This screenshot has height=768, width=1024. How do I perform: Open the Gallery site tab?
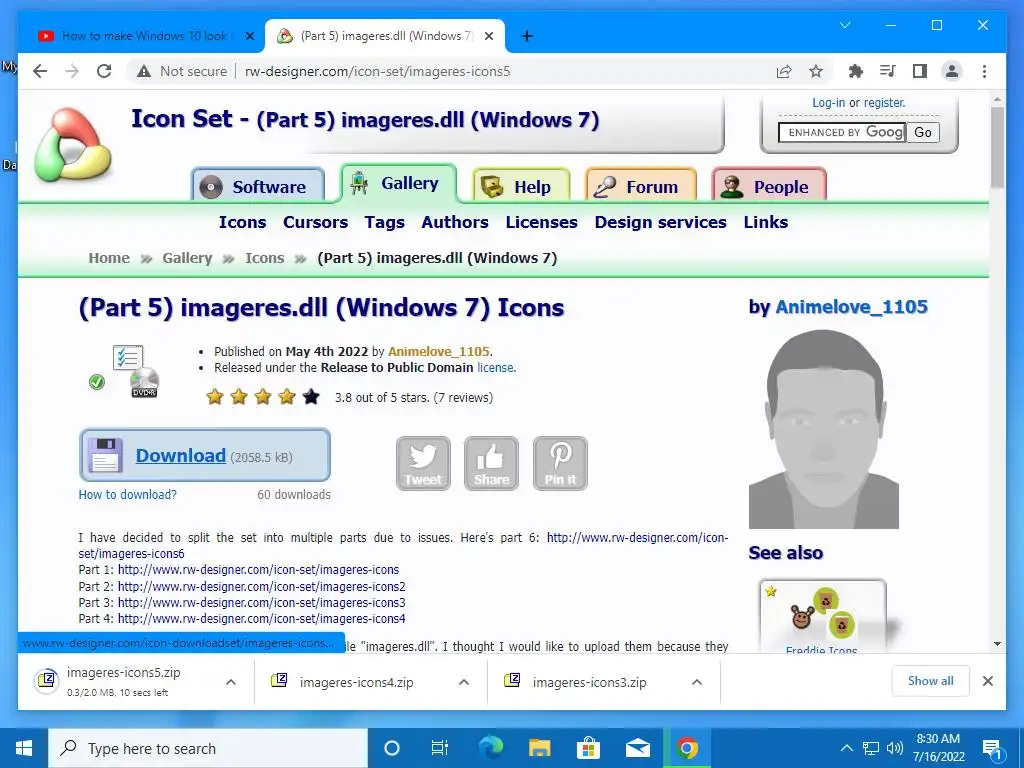[398, 183]
